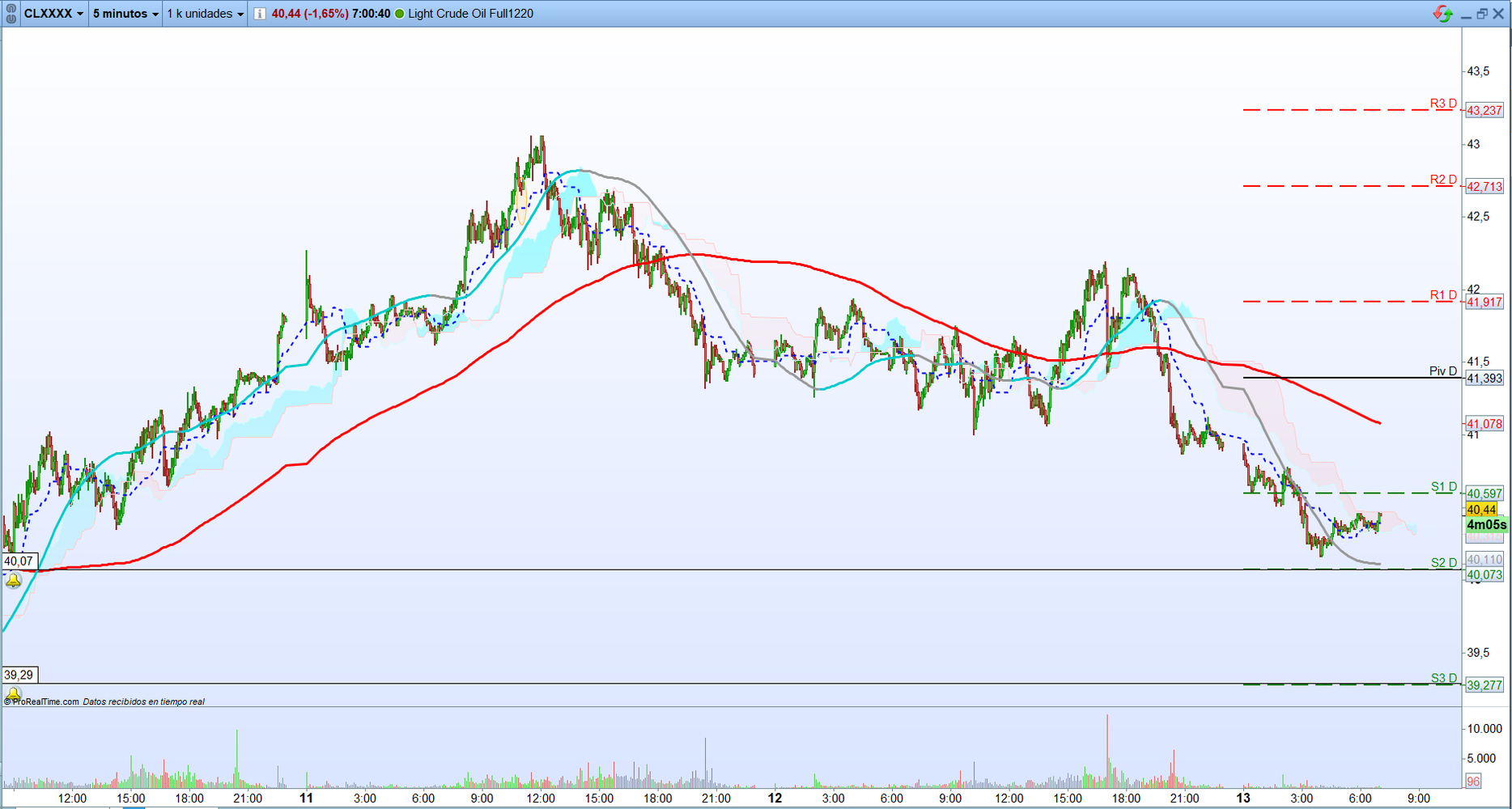Image resolution: width=1512 pixels, height=809 pixels.
Task: Click the 7:00:40 clock time in header
Action: [371, 14]
